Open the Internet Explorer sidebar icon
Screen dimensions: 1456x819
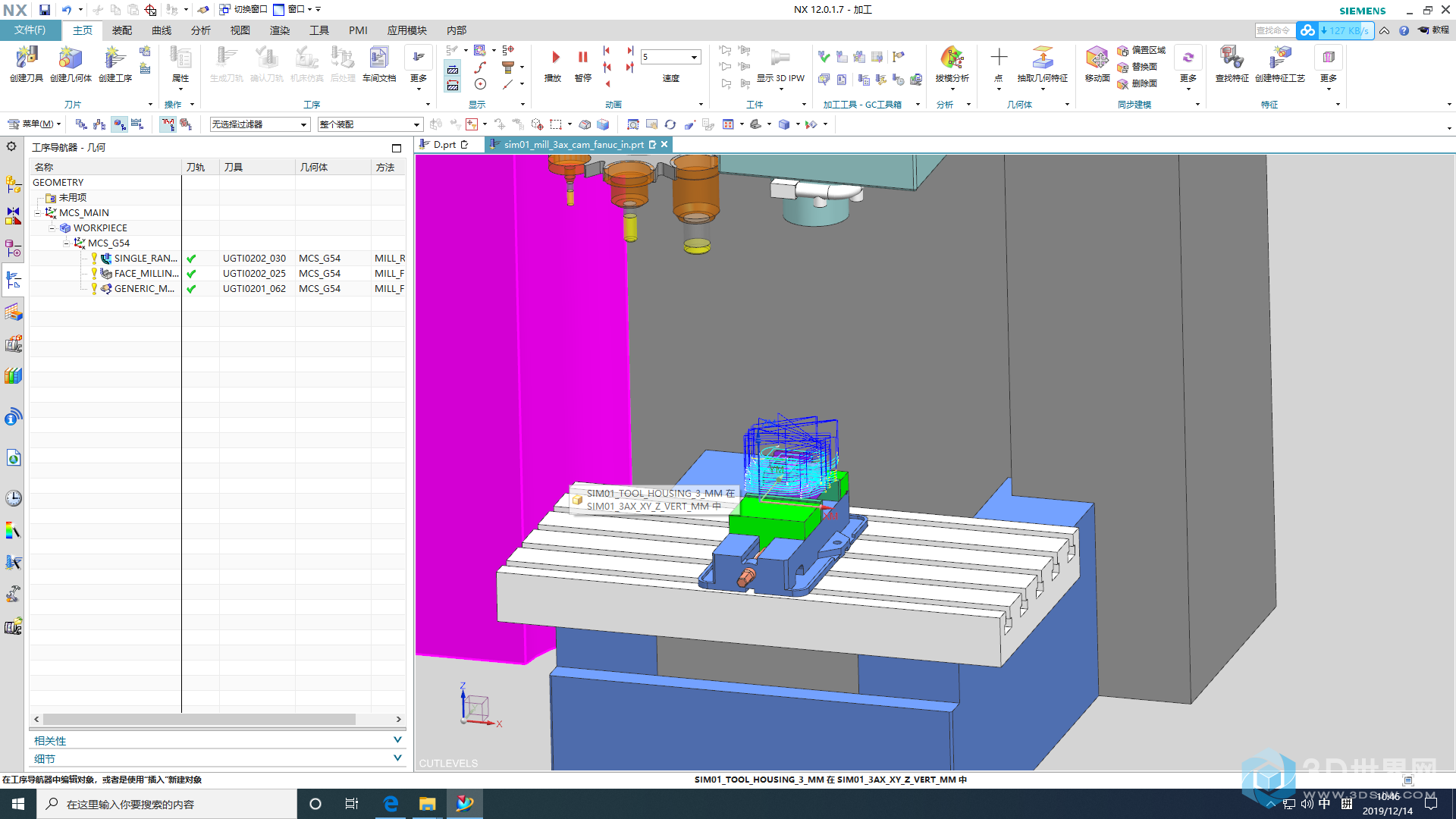pos(13,458)
